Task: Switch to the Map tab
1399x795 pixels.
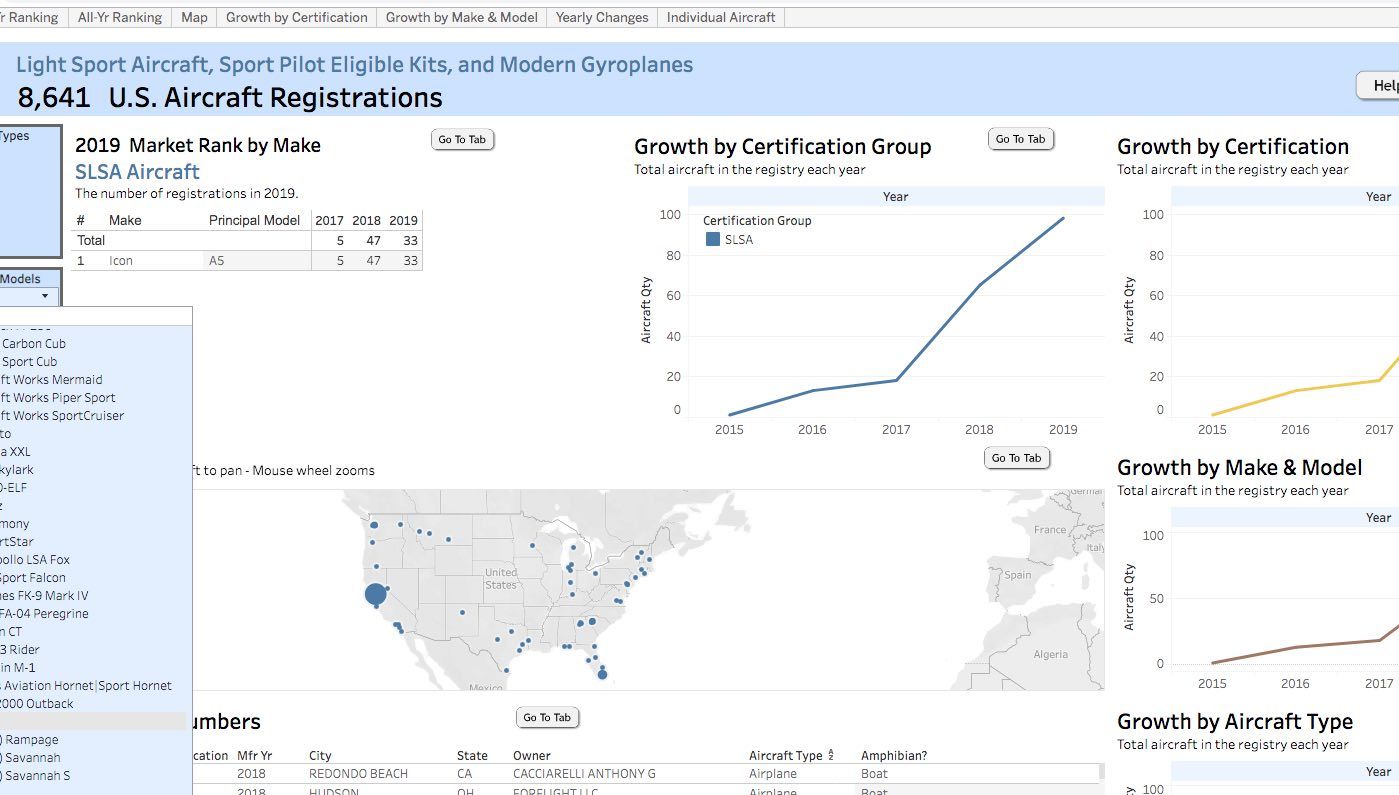Action: pos(194,17)
